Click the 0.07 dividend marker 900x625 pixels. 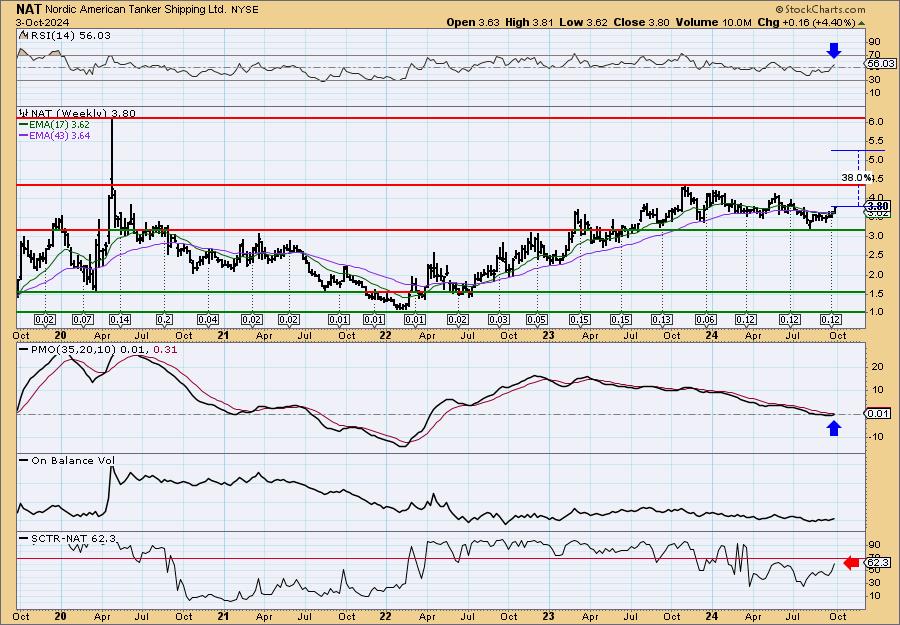tap(83, 320)
